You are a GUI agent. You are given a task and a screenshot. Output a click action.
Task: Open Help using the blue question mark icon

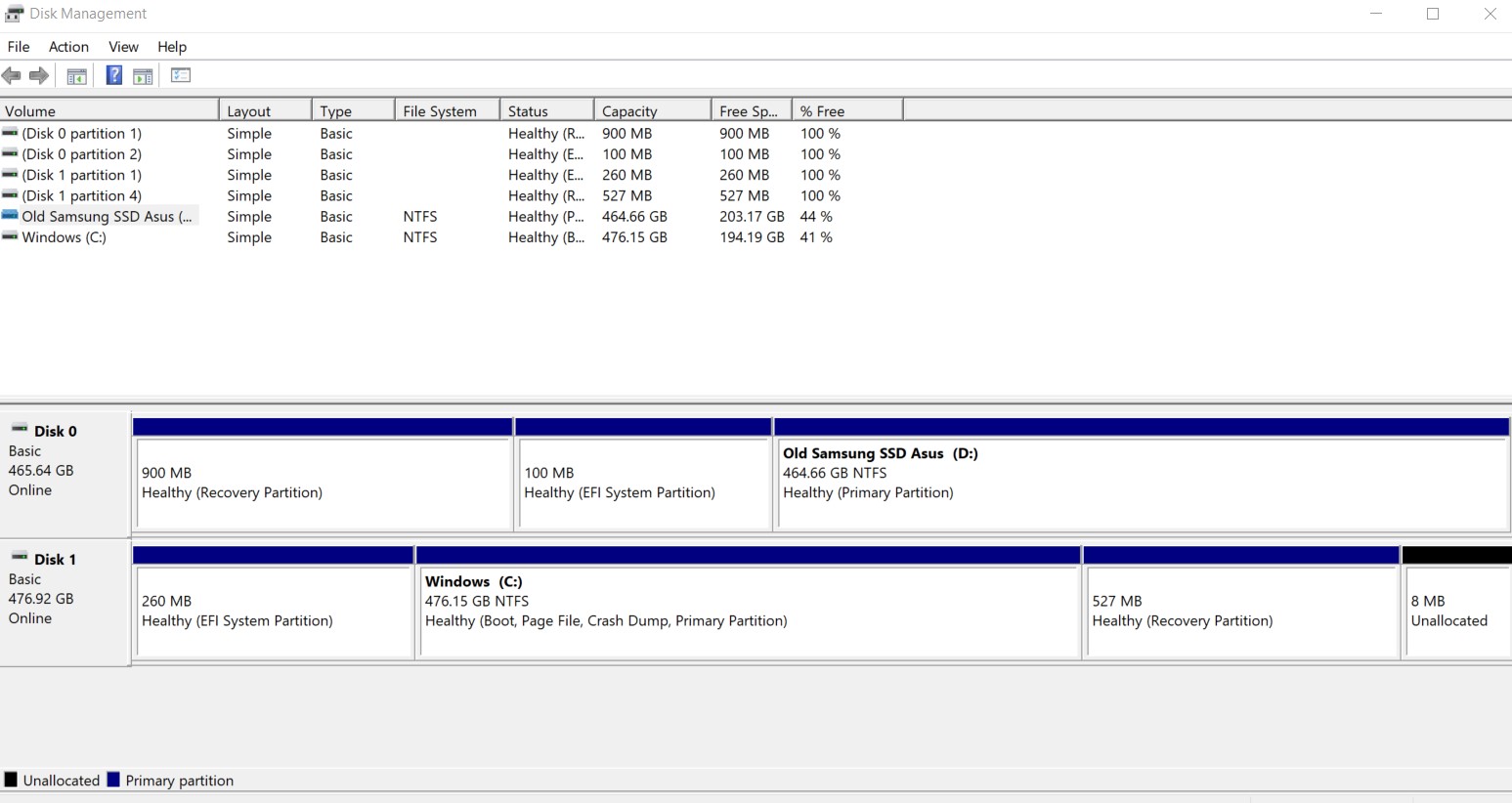click(113, 76)
